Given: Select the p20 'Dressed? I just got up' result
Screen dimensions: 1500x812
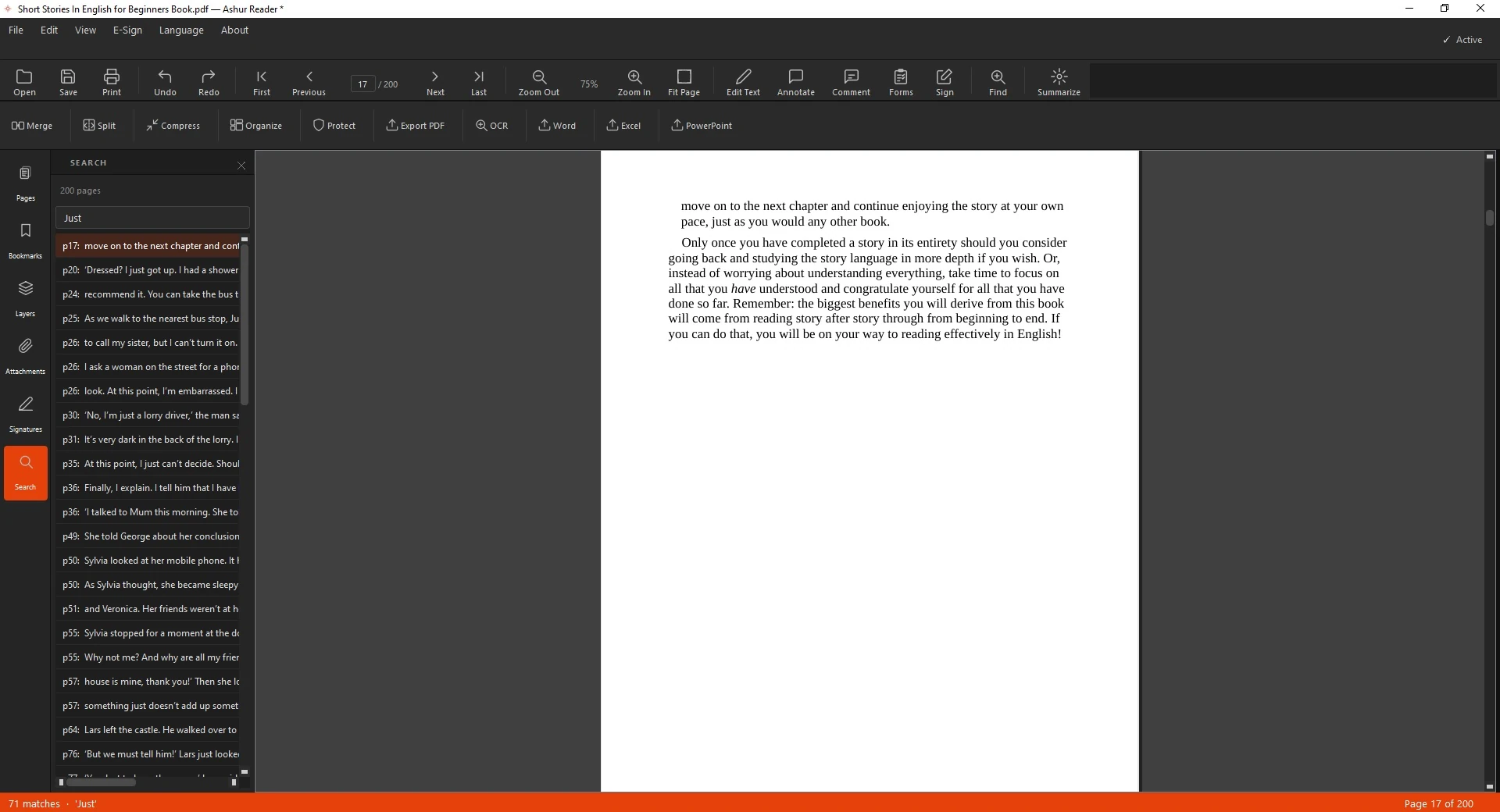Looking at the screenshot, I should point(148,270).
